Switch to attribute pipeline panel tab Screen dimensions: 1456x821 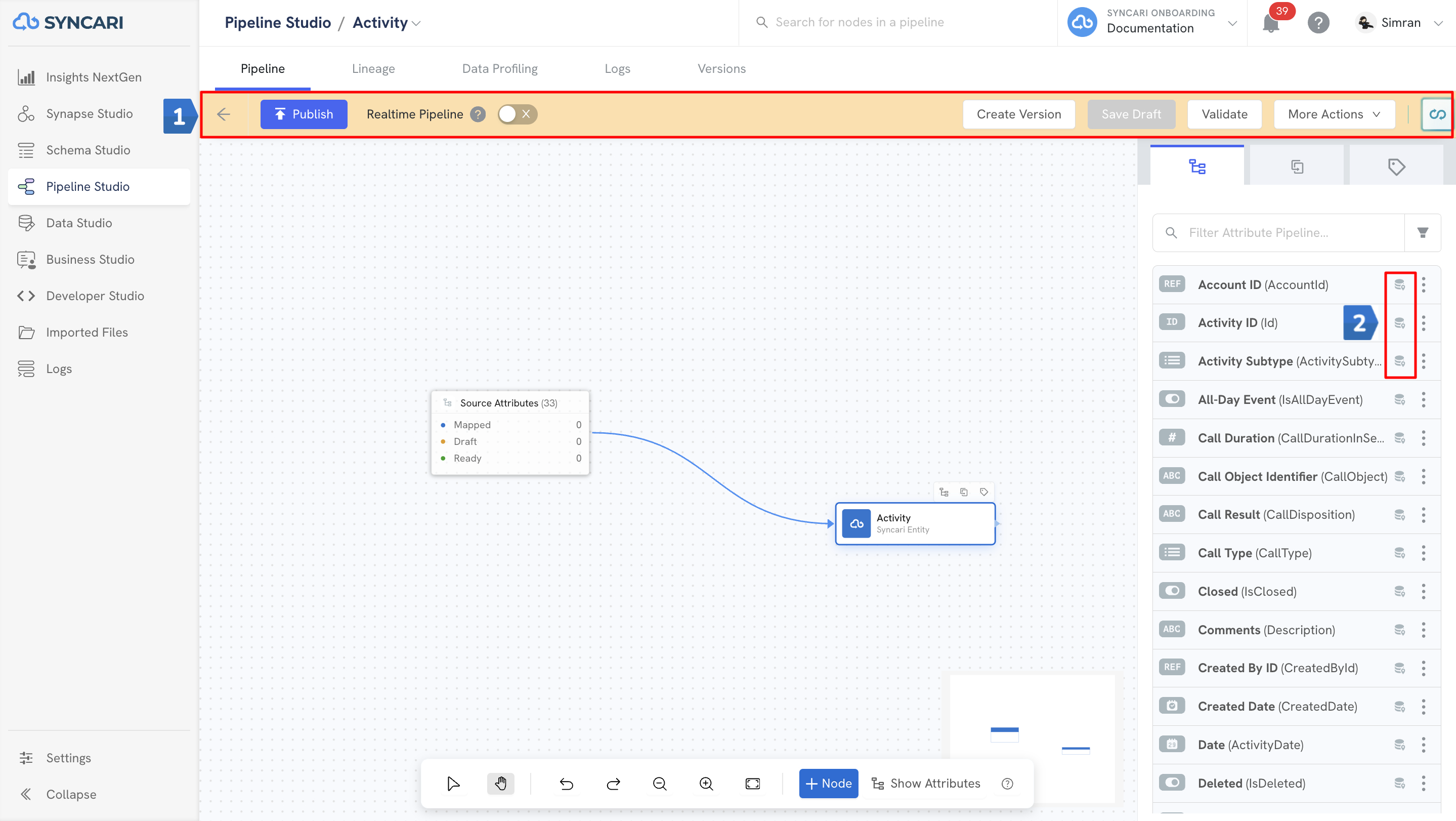1197,166
